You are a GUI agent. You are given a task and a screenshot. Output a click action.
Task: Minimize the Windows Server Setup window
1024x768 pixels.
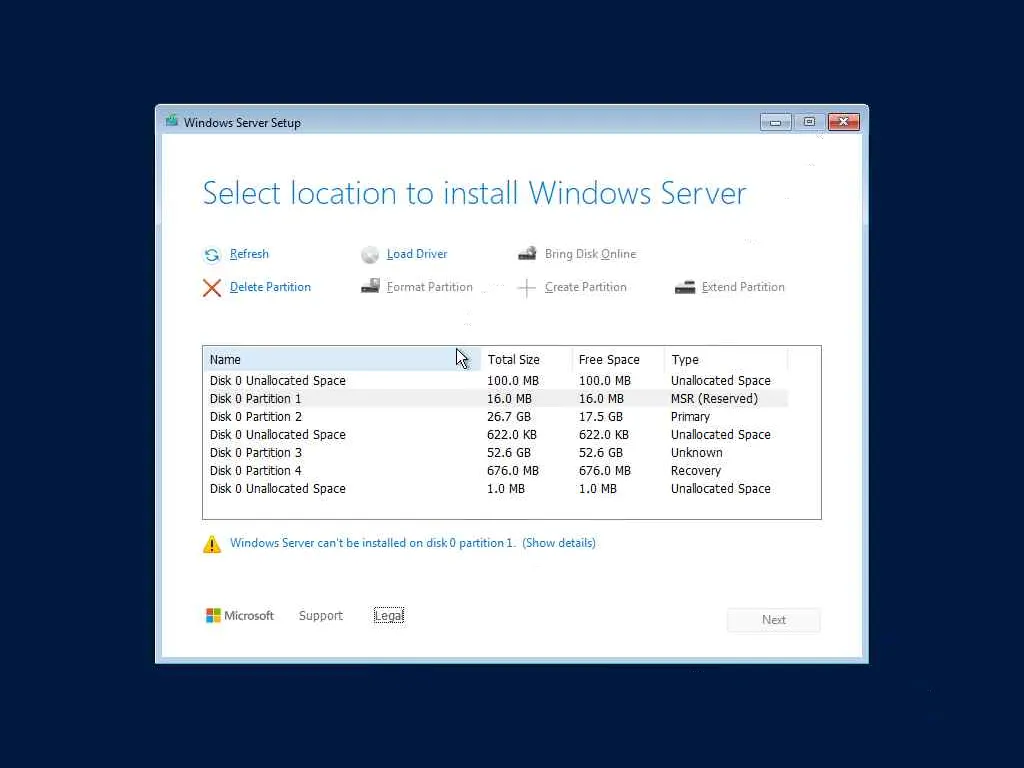pos(775,122)
